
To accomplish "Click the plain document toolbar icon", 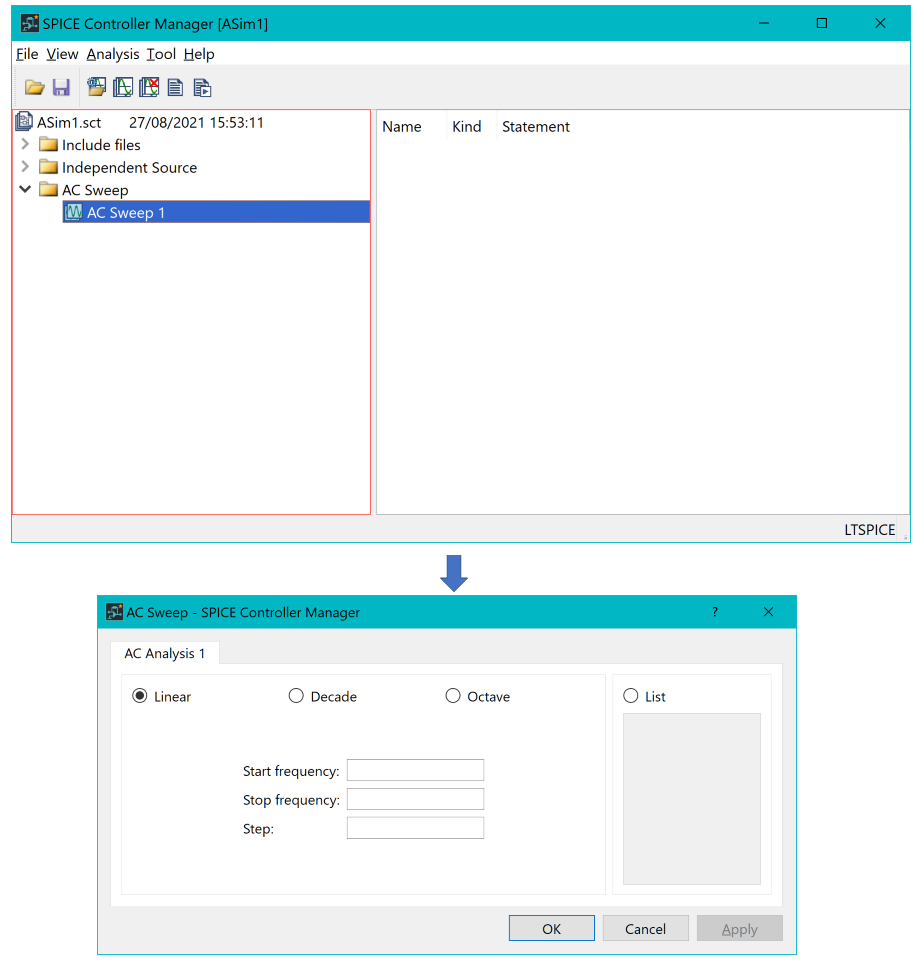I will [x=175, y=88].
